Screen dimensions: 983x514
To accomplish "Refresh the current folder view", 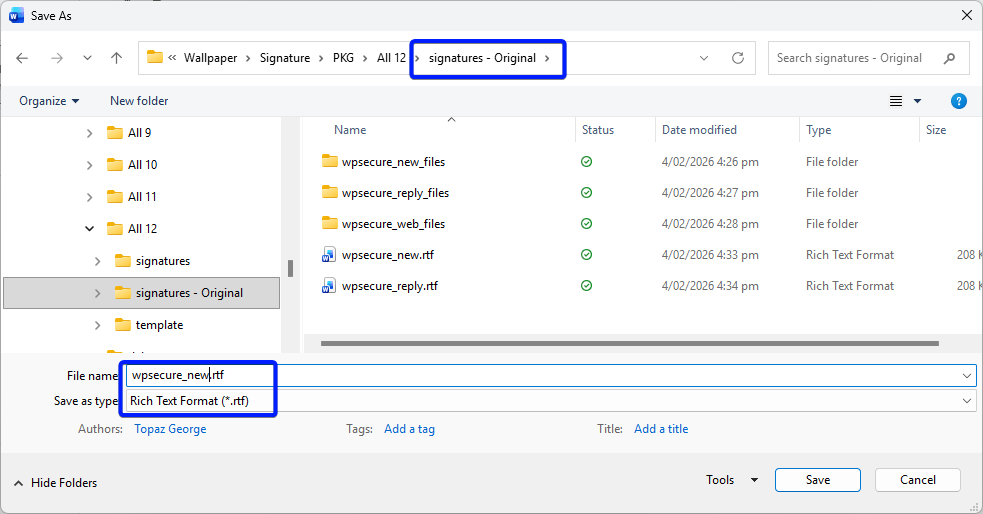I will tap(738, 58).
